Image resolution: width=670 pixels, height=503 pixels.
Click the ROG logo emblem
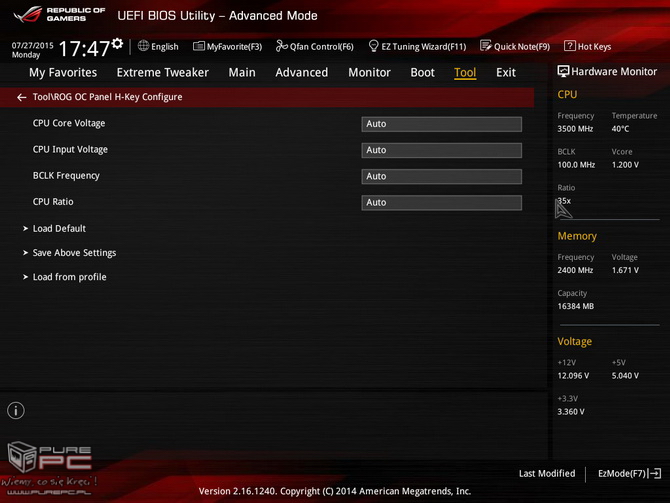point(28,14)
